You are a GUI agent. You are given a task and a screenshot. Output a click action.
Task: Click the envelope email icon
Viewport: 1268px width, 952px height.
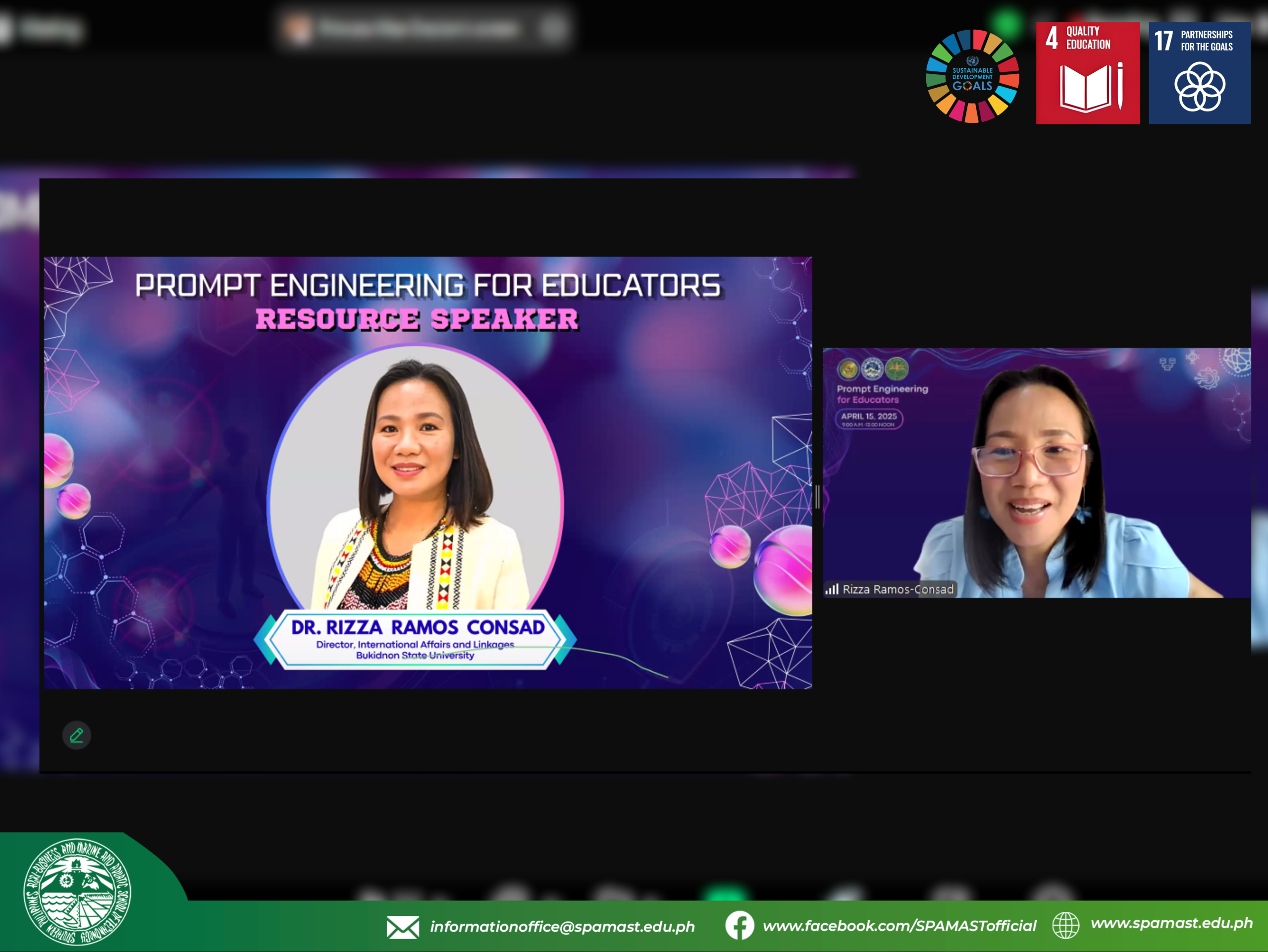[402, 926]
